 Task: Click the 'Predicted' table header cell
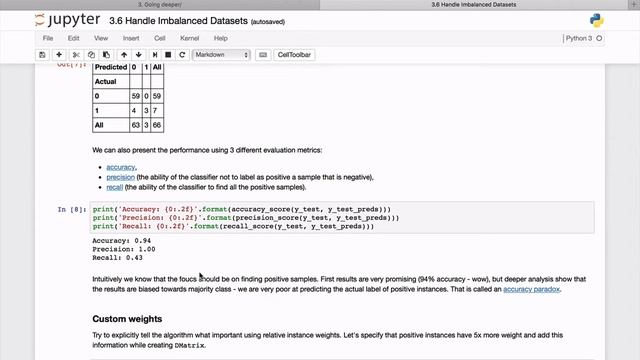111,67
